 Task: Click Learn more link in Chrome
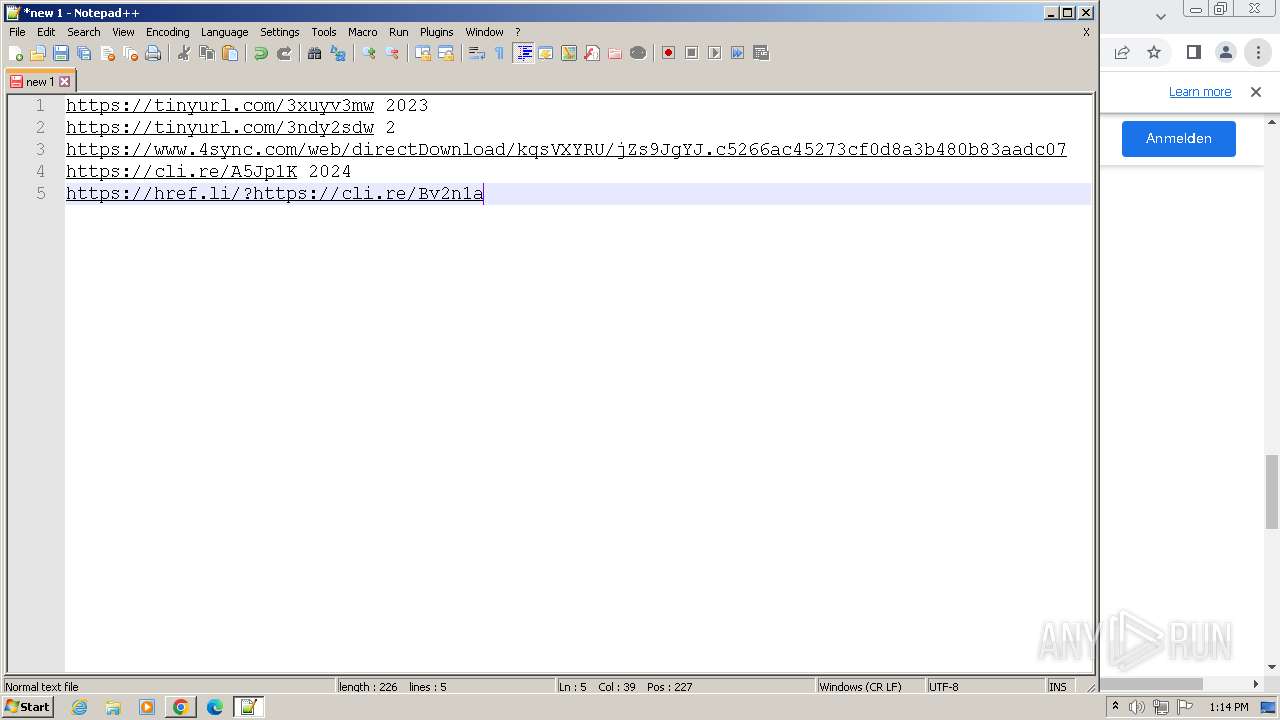[1200, 92]
